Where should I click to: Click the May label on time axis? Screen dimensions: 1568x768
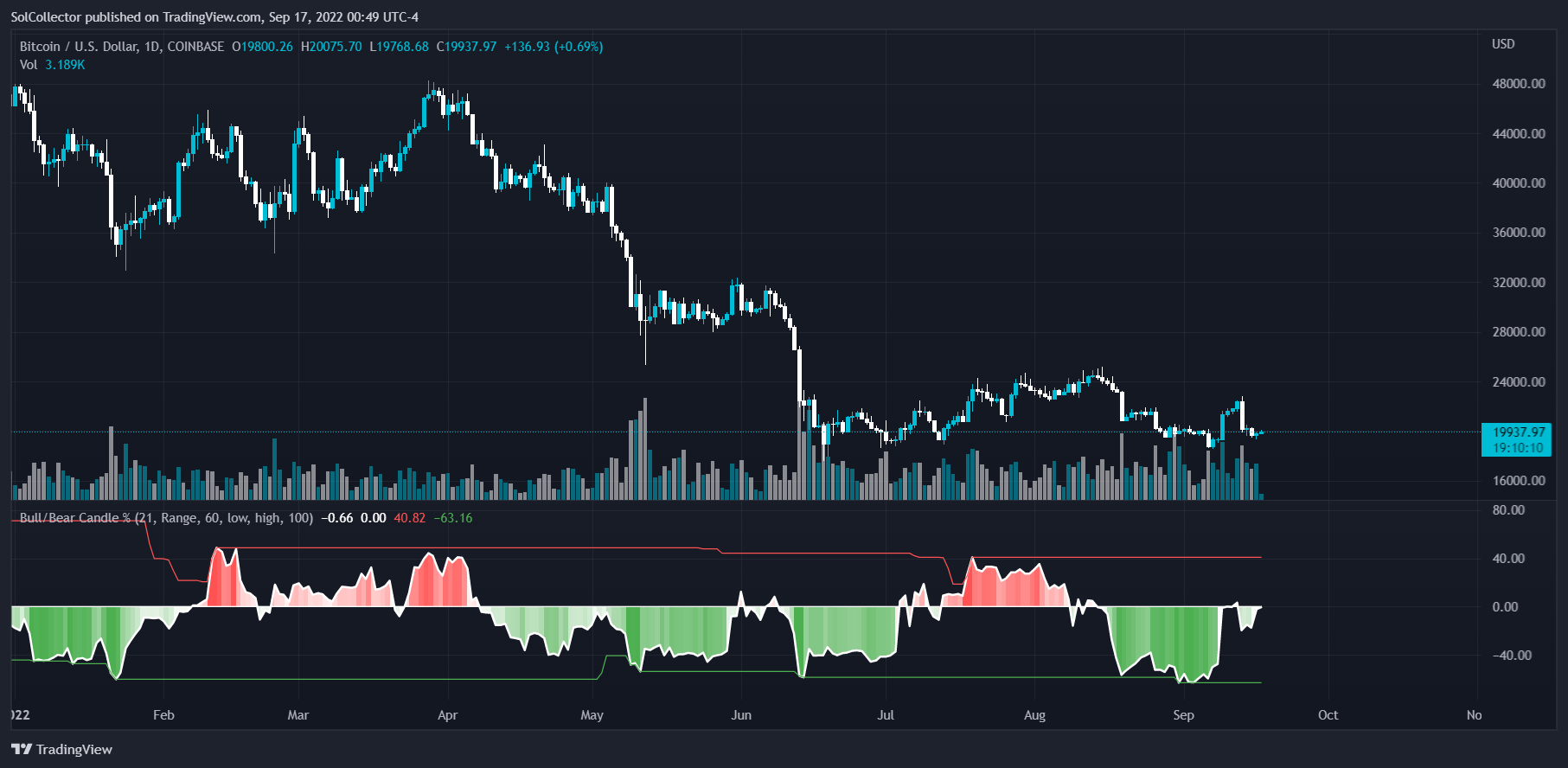click(592, 715)
